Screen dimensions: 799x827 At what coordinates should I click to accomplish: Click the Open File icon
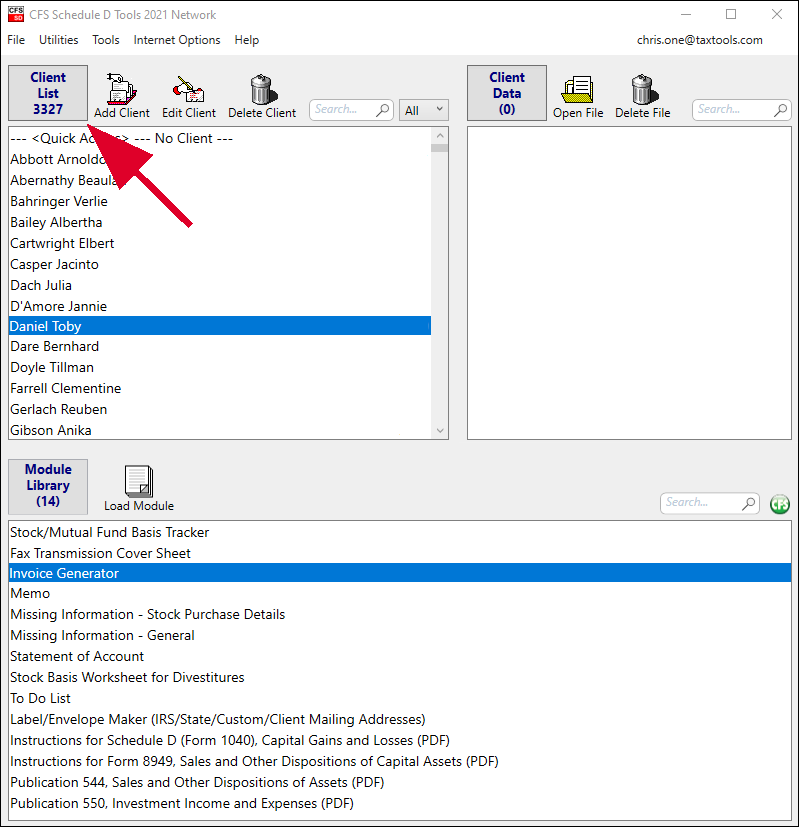pyautogui.click(x=577, y=89)
